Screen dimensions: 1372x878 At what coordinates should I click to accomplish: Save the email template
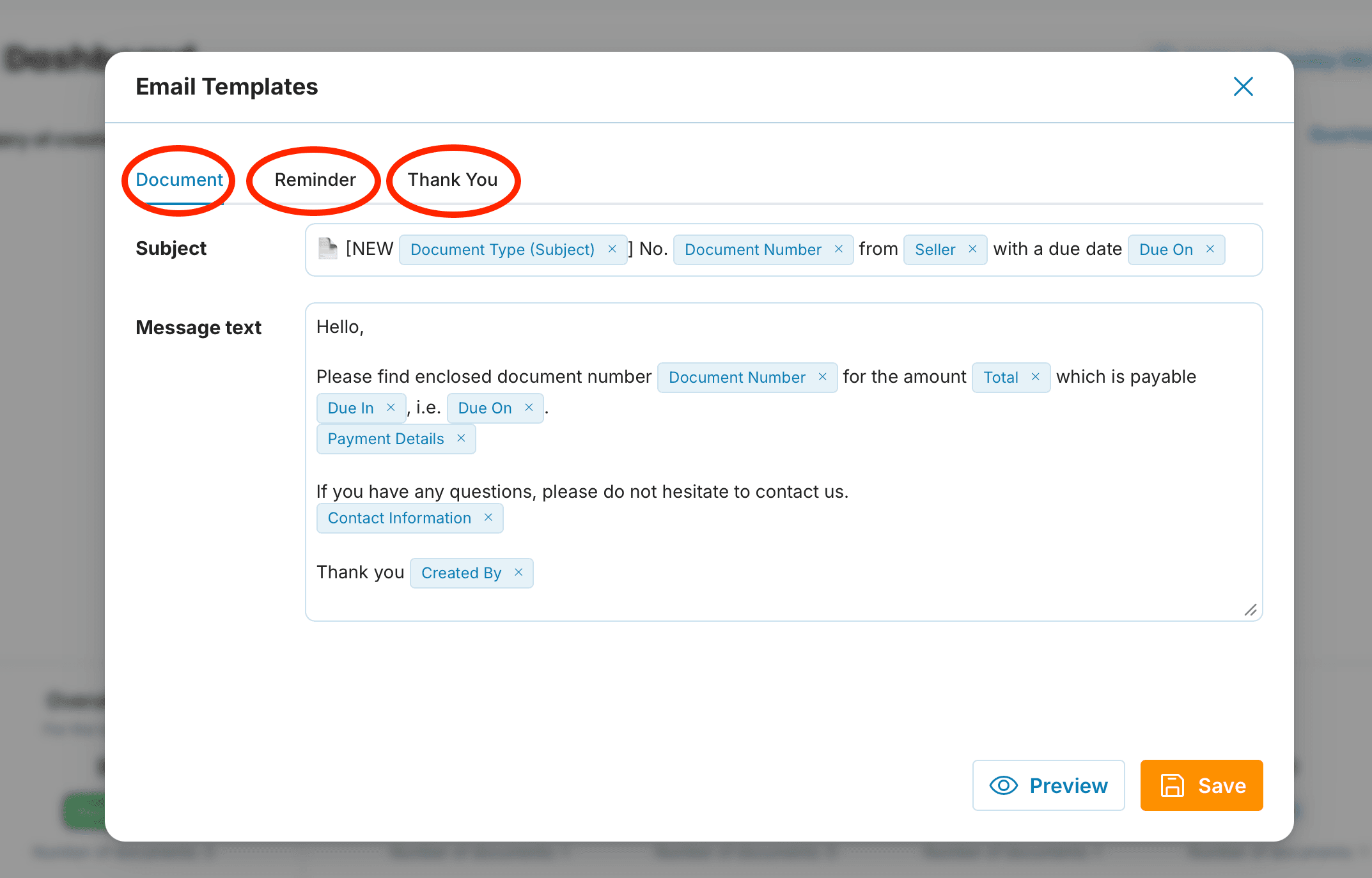[1201, 785]
